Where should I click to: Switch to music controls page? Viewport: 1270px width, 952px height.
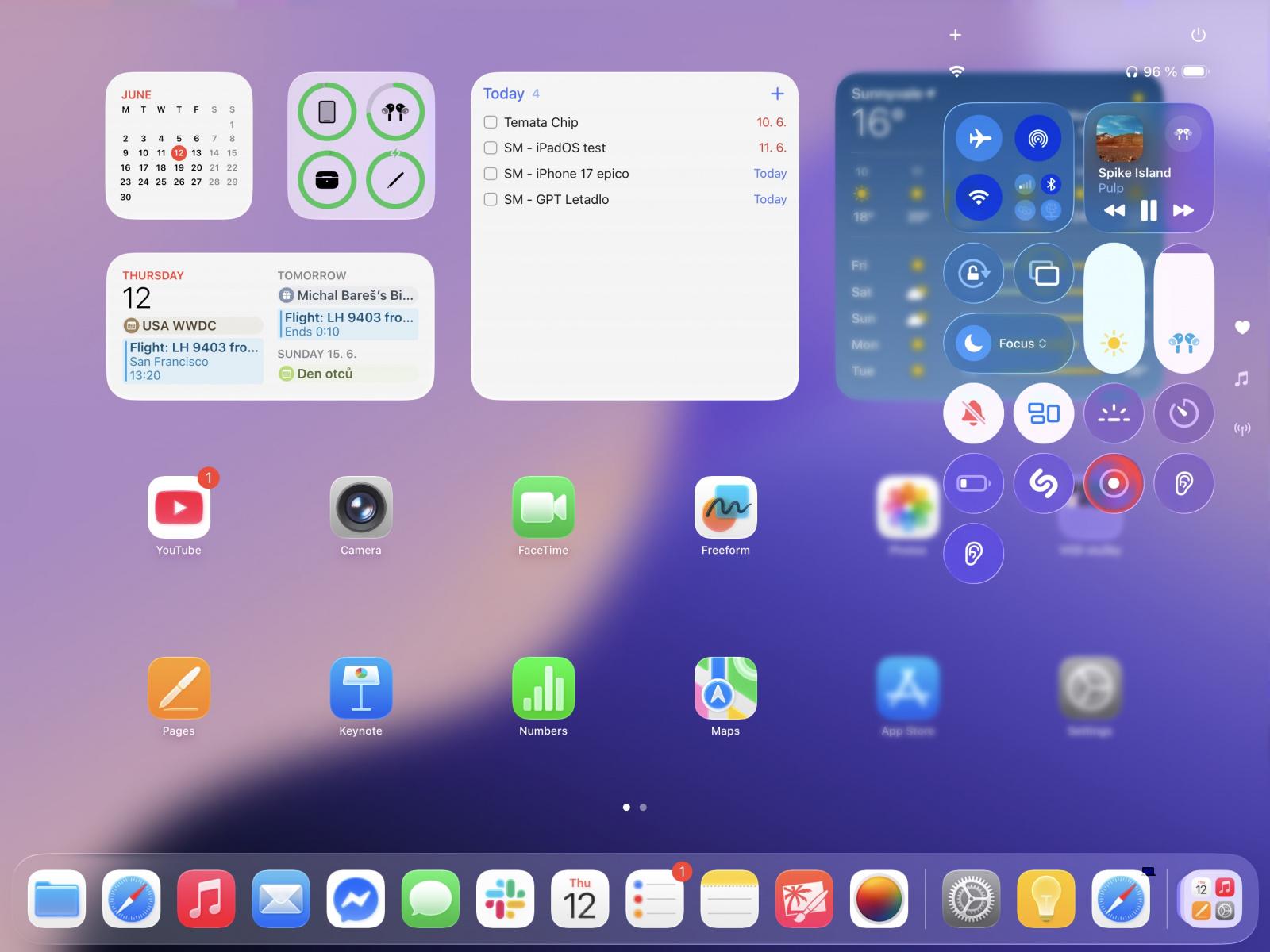click(1242, 378)
